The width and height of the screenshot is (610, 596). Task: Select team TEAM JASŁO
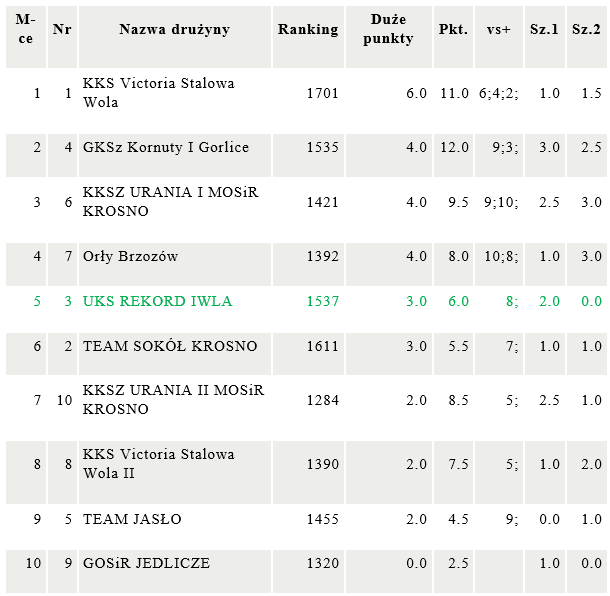coord(132,519)
